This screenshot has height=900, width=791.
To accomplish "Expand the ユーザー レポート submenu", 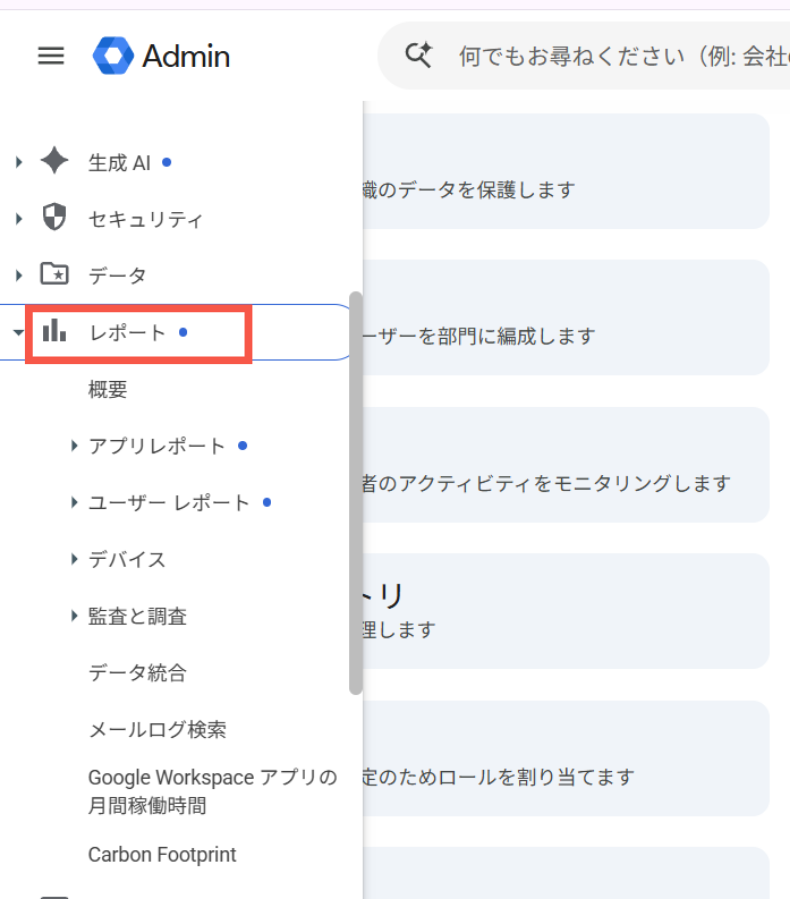I will (x=73, y=502).
